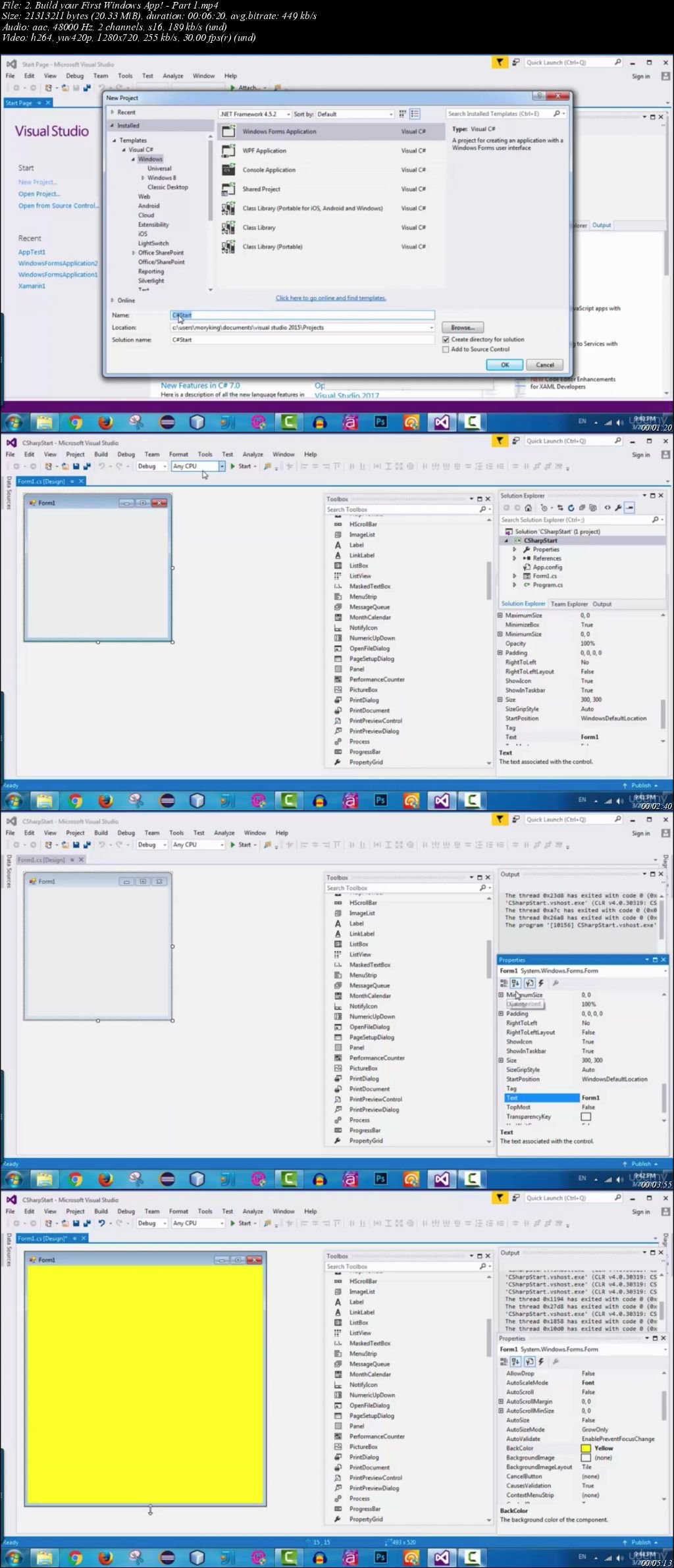Viewport: 674px width, 1568px height.
Task: Select the Shared Project template icon
Action: click(x=228, y=189)
